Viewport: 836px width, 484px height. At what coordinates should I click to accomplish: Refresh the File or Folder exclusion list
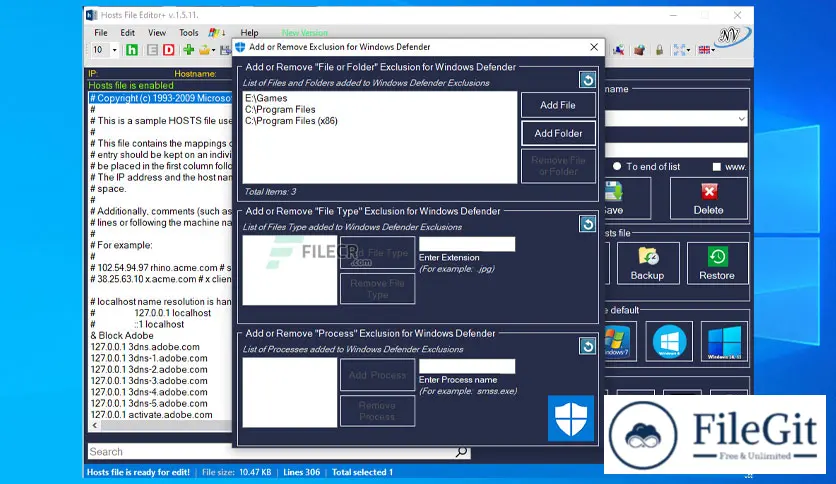(x=588, y=80)
